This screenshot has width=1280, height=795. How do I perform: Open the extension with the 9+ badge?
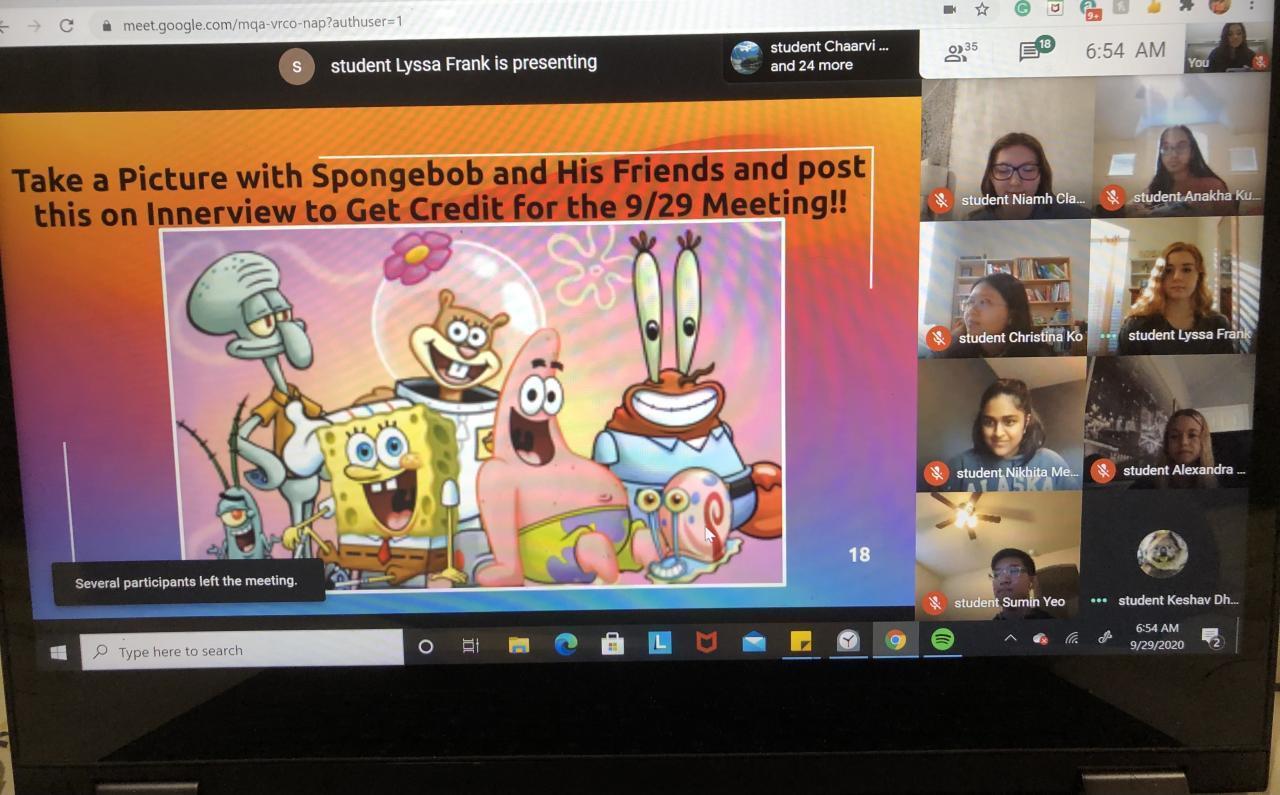(x=1090, y=9)
